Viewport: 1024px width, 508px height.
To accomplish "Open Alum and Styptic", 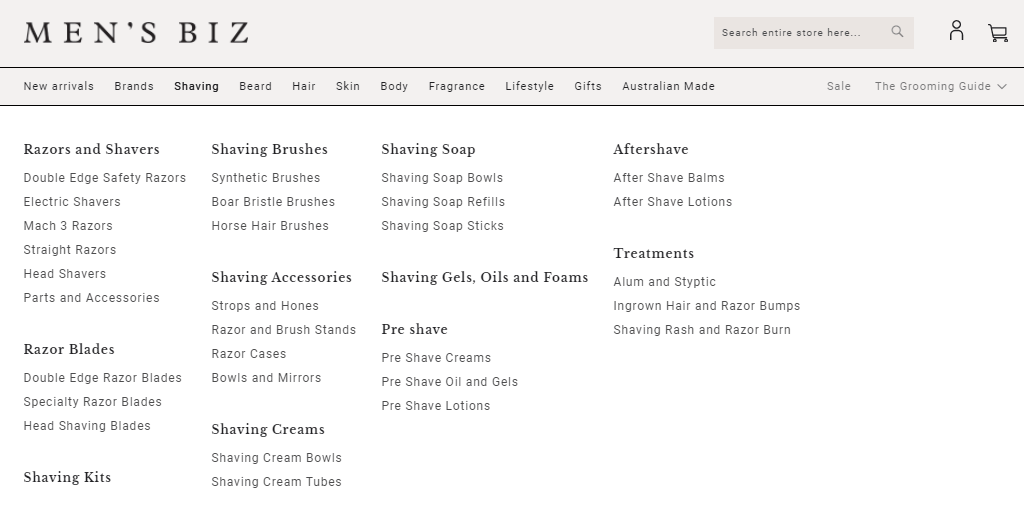I will pos(664,282).
